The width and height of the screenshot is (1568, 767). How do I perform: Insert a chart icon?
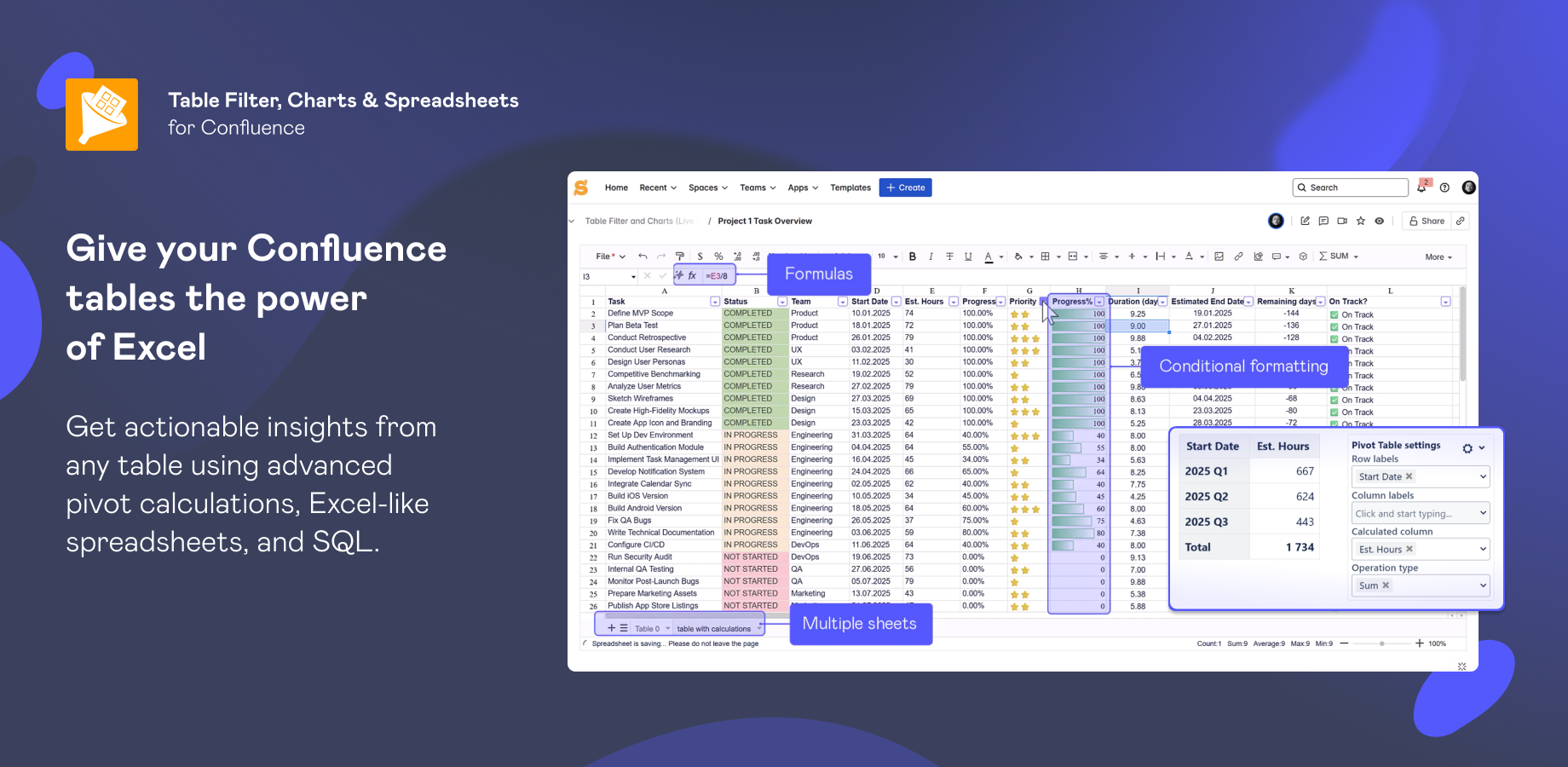click(1258, 257)
